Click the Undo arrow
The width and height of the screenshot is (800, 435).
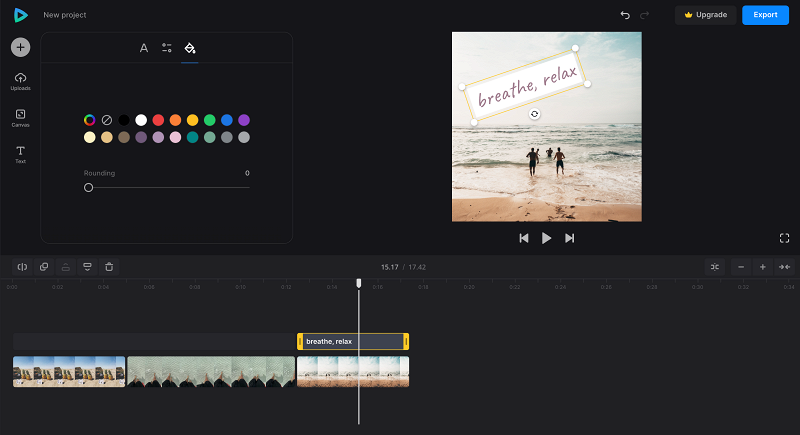tap(625, 15)
